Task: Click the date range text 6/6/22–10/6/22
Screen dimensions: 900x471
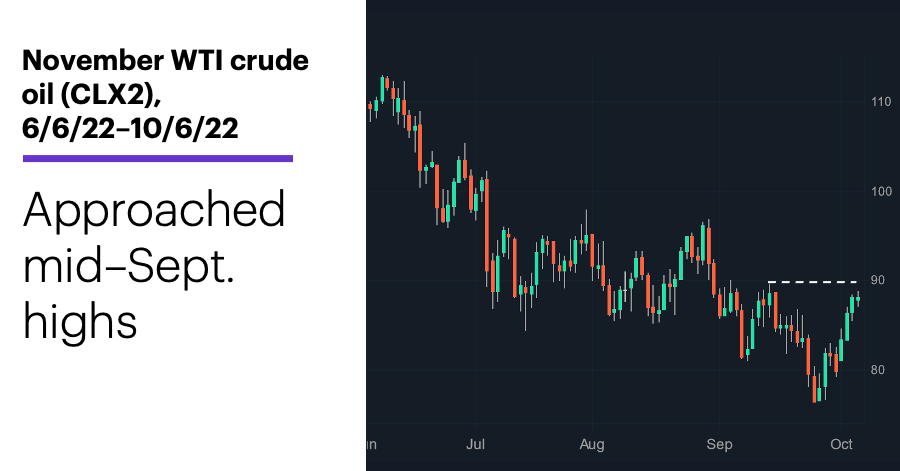Action: point(130,128)
